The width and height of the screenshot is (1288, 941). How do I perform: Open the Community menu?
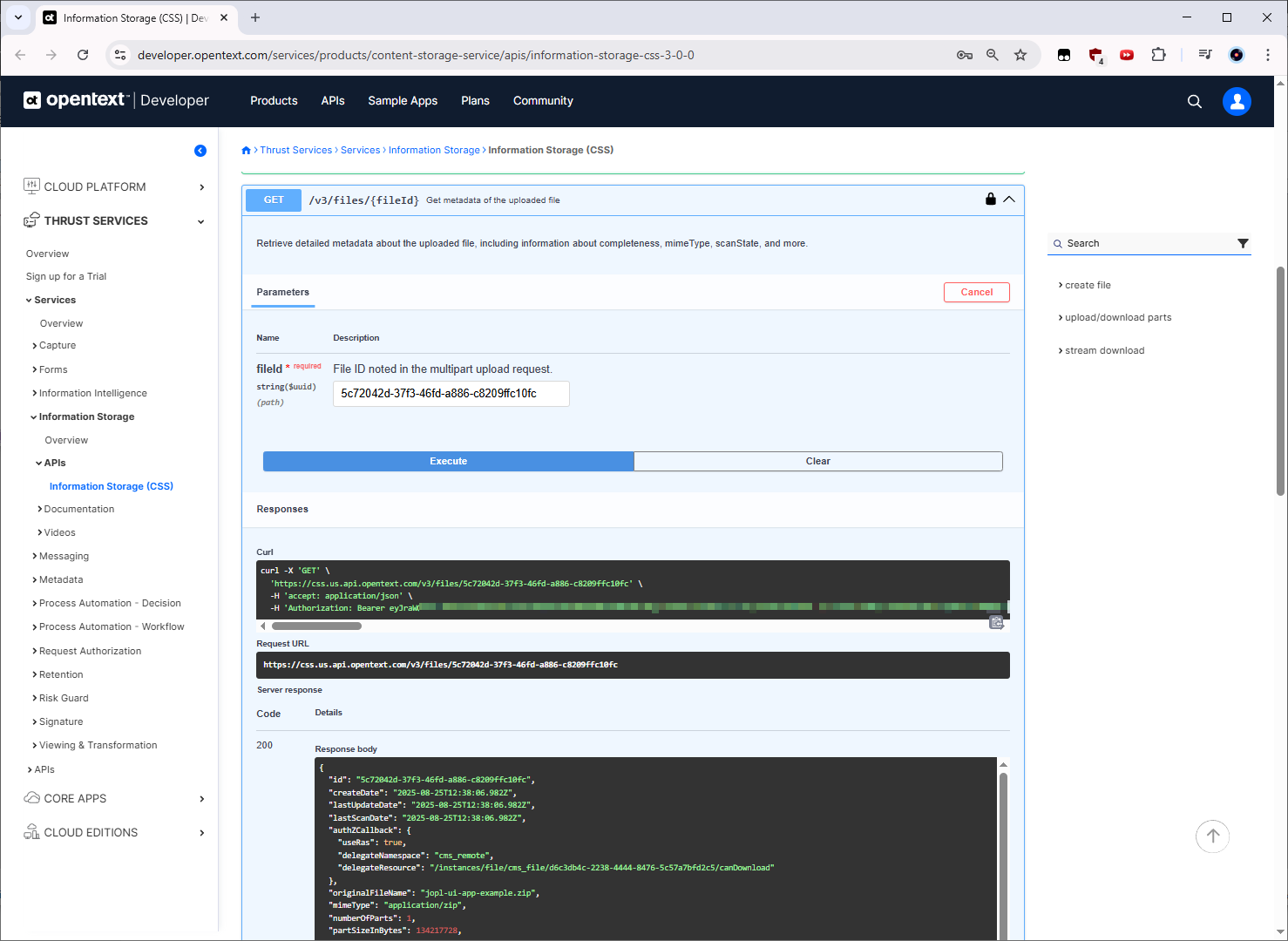(543, 101)
